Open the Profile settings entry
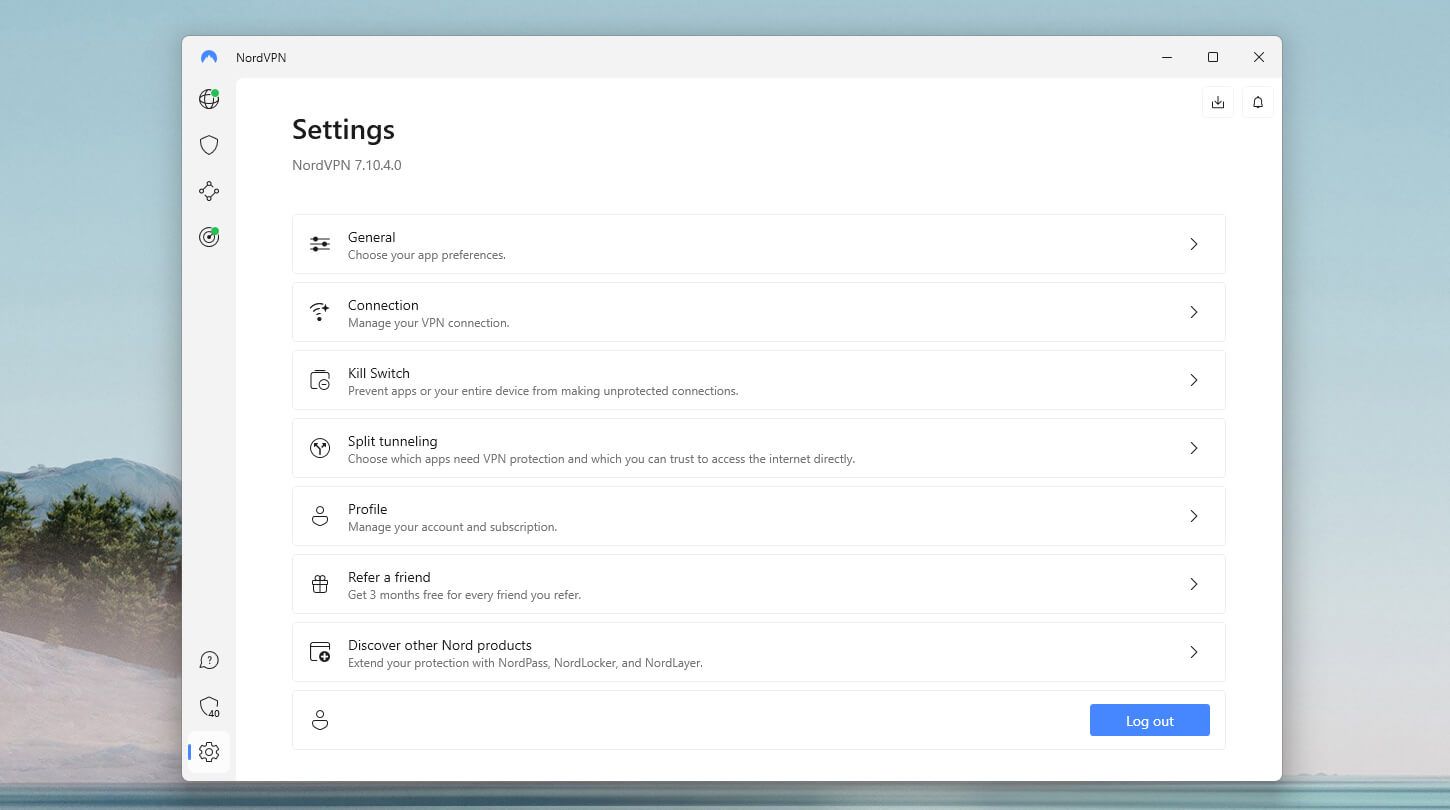Image resolution: width=1450 pixels, height=810 pixels. [x=759, y=516]
